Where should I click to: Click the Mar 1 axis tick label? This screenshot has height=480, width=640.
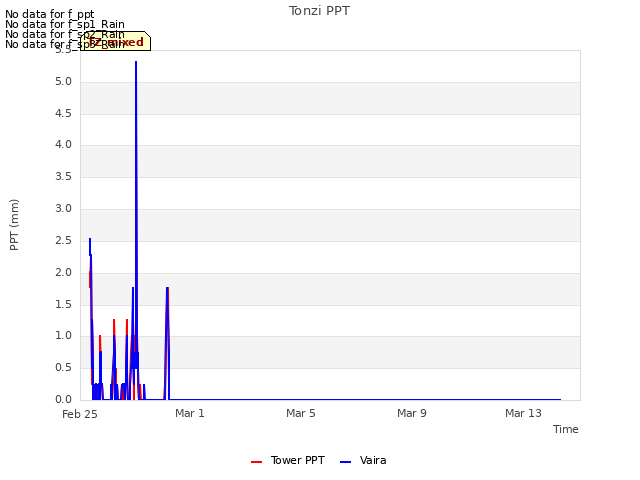pyautogui.click(x=190, y=413)
